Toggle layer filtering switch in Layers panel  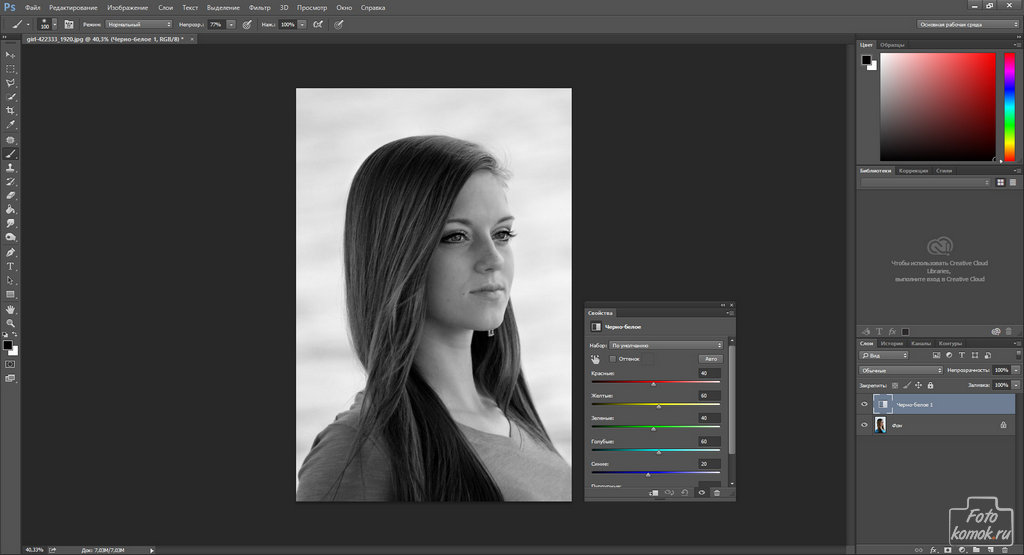click(1017, 355)
